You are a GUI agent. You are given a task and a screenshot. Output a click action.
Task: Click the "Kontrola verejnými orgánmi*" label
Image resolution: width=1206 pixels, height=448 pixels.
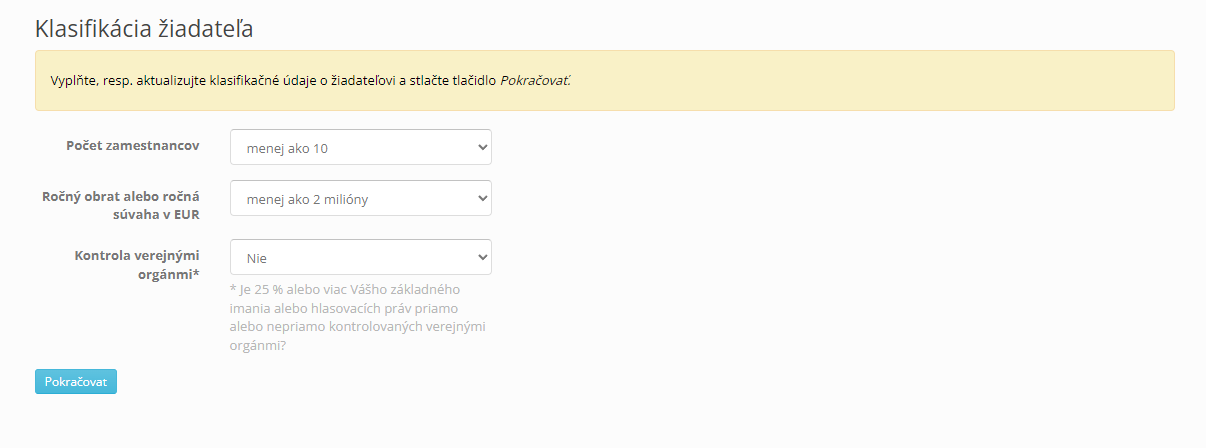[x=137, y=264]
